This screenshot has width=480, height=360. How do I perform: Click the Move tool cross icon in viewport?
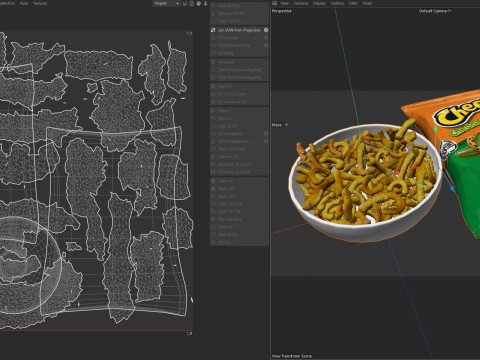click(x=286, y=125)
